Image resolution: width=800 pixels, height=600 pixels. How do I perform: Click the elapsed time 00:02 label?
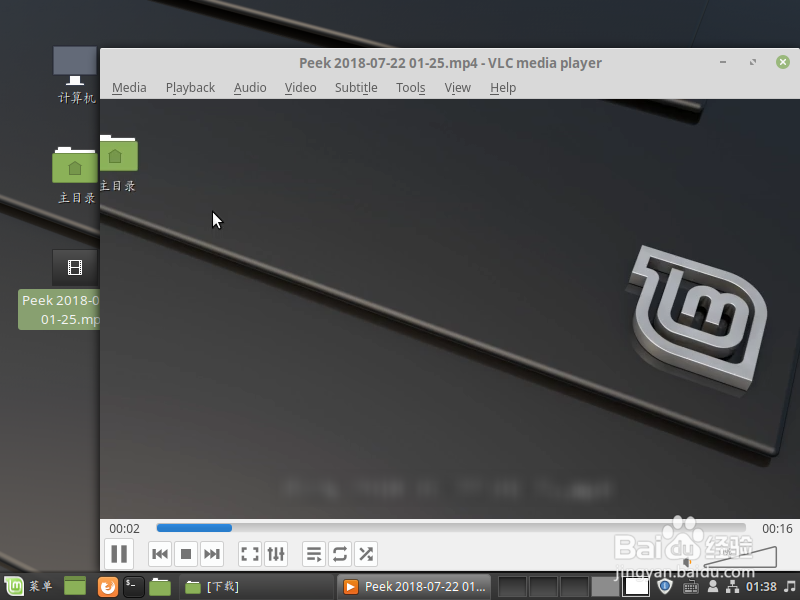124,529
